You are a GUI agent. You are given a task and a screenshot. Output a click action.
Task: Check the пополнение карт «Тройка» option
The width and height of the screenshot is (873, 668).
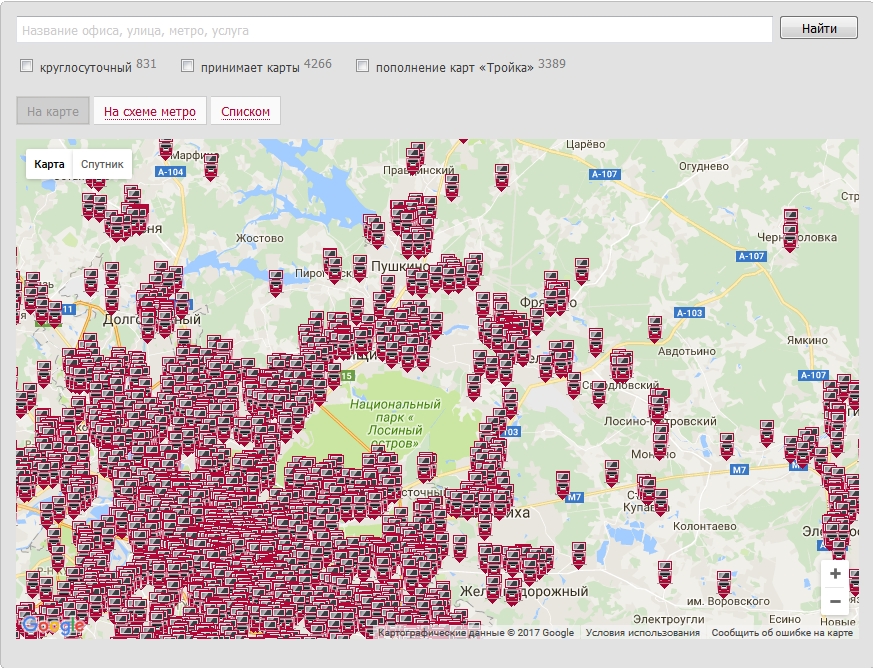(362, 67)
